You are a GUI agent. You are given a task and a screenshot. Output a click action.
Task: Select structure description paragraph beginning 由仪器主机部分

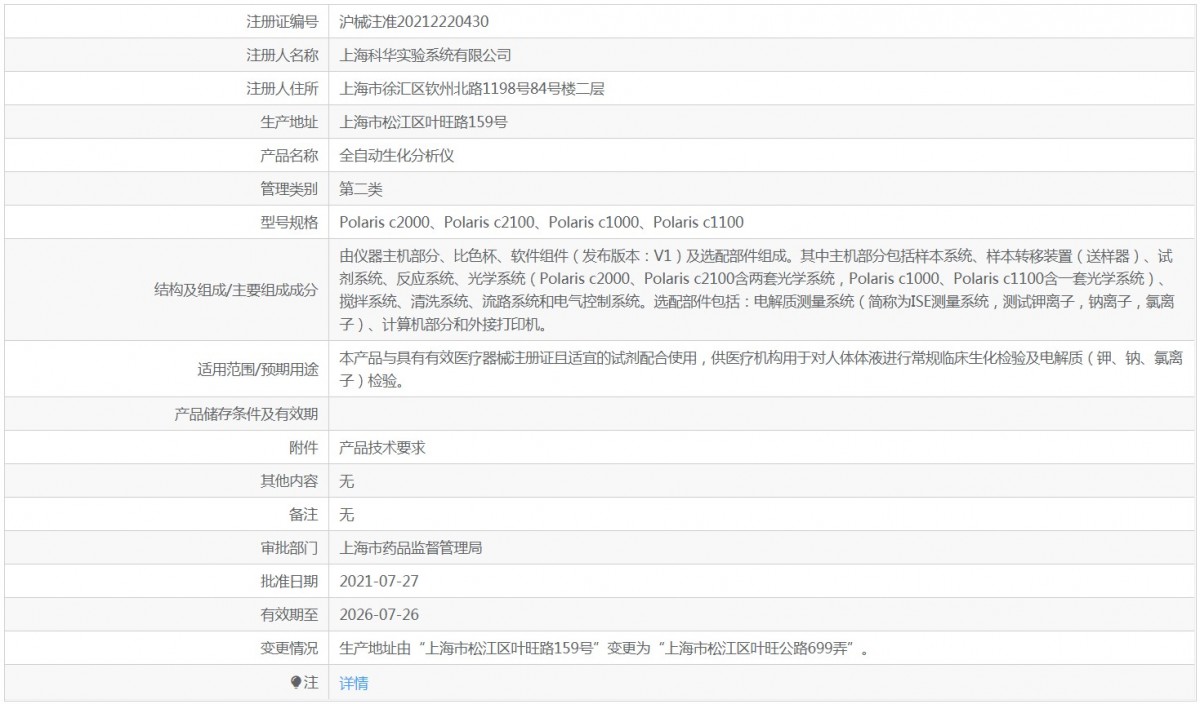pos(758,289)
